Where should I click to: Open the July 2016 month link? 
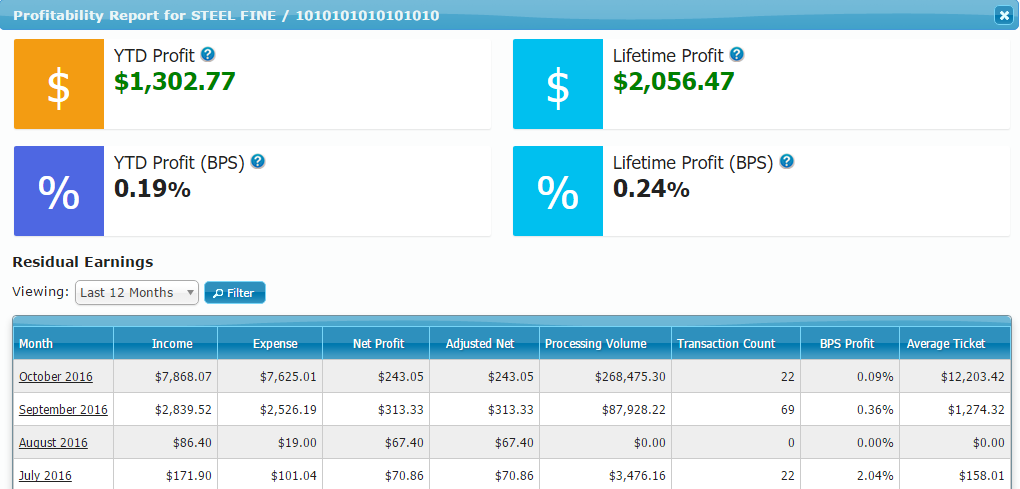coord(45,476)
